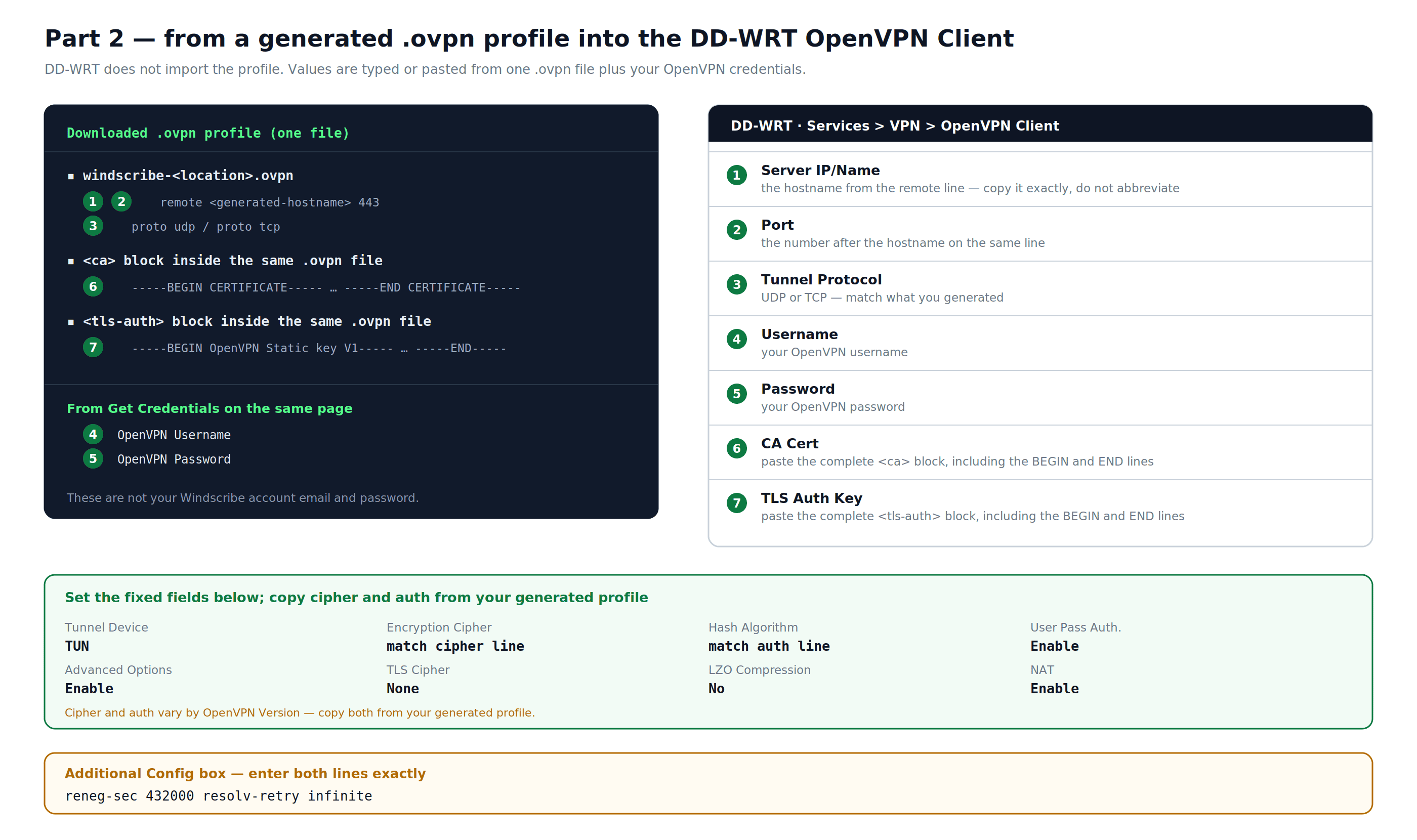Click the 'Enable' value under User Pass Auth.
Image resolution: width=1417 pixels, height=840 pixels.
pyautogui.click(x=1054, y=646)
